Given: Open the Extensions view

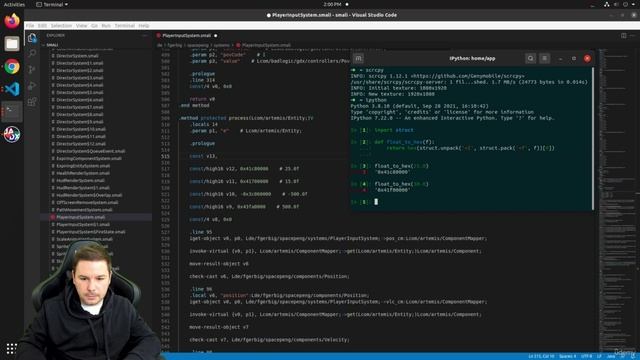Looking at the screenshot, I should [x=32, y=102].
